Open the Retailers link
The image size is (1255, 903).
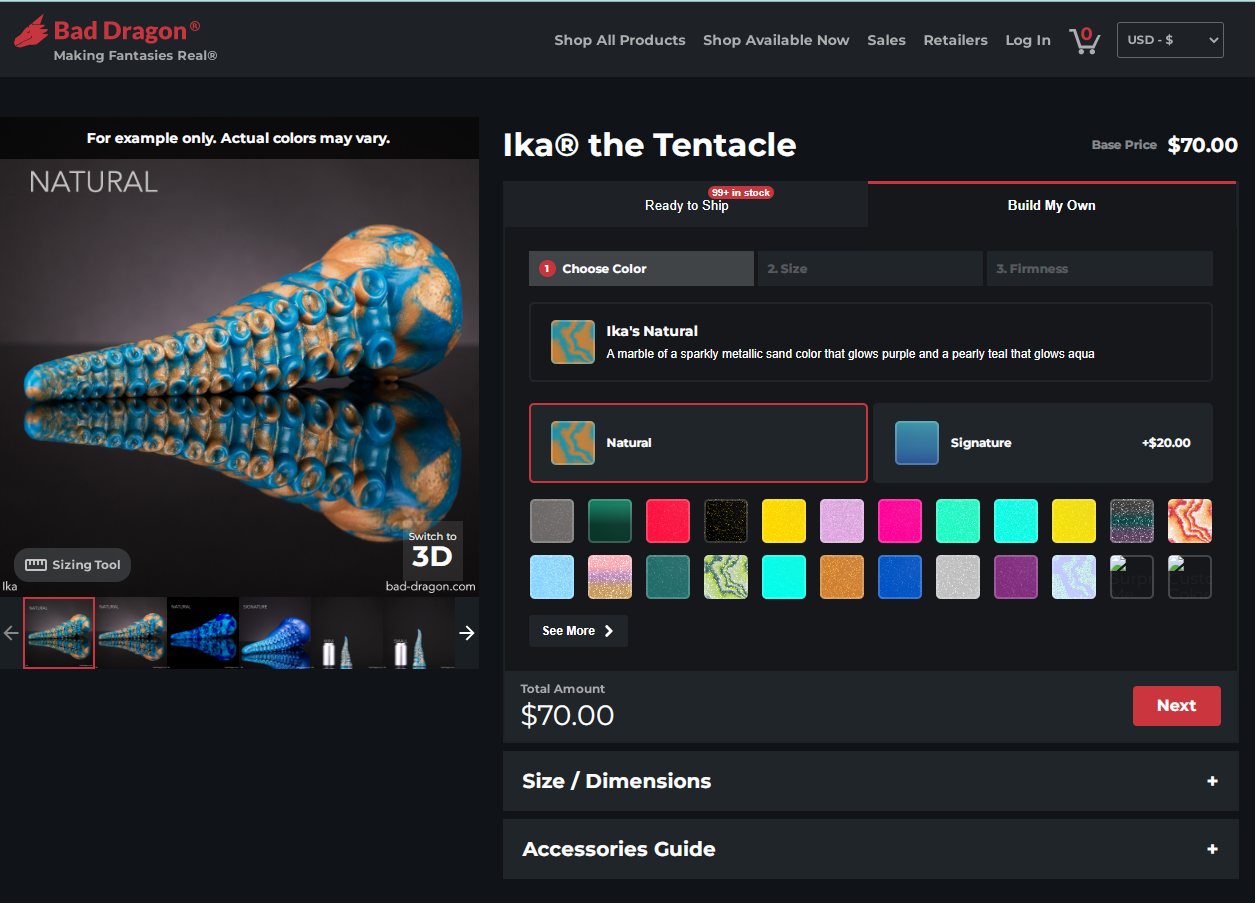pos(955,40)
